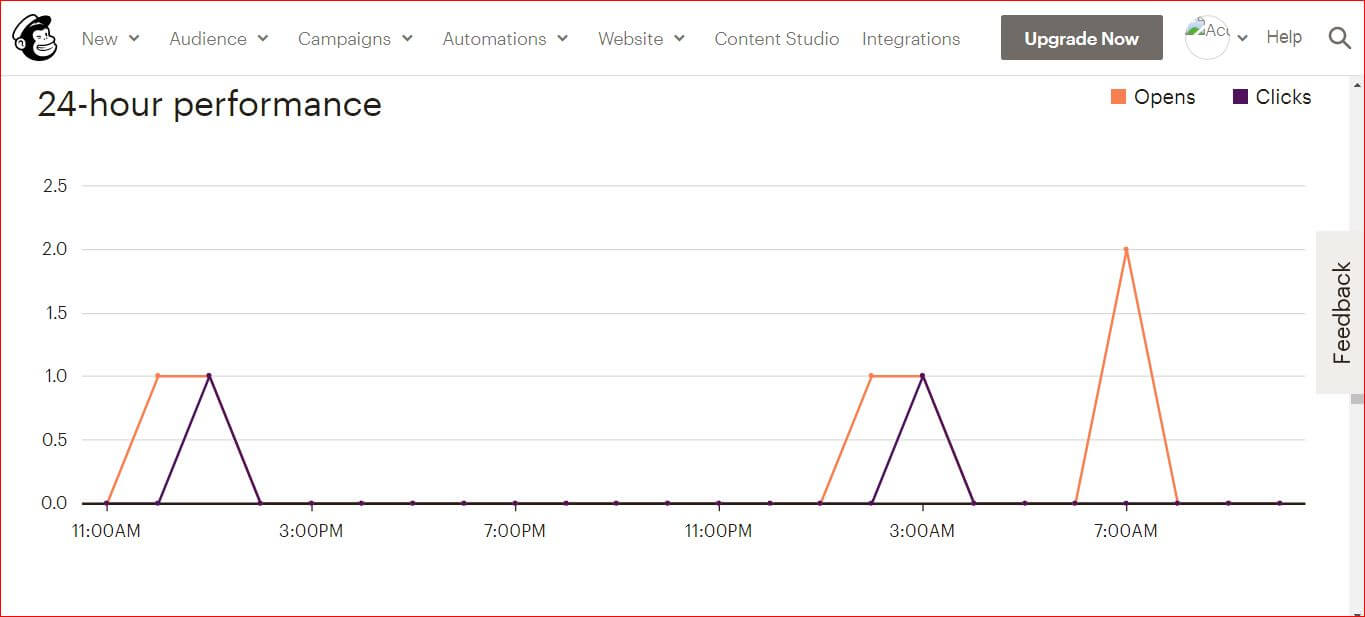
Task: Click the Upgrade Now button
Action: click(1082, 38)
